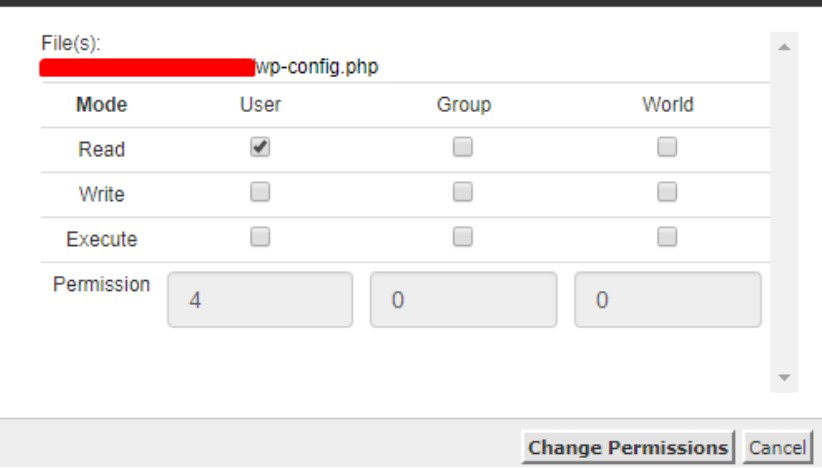Image resolution: width=822 pixels, height=468 pixels.
Task: Click the scrollbar down arrow
Action: pos(783,379)
